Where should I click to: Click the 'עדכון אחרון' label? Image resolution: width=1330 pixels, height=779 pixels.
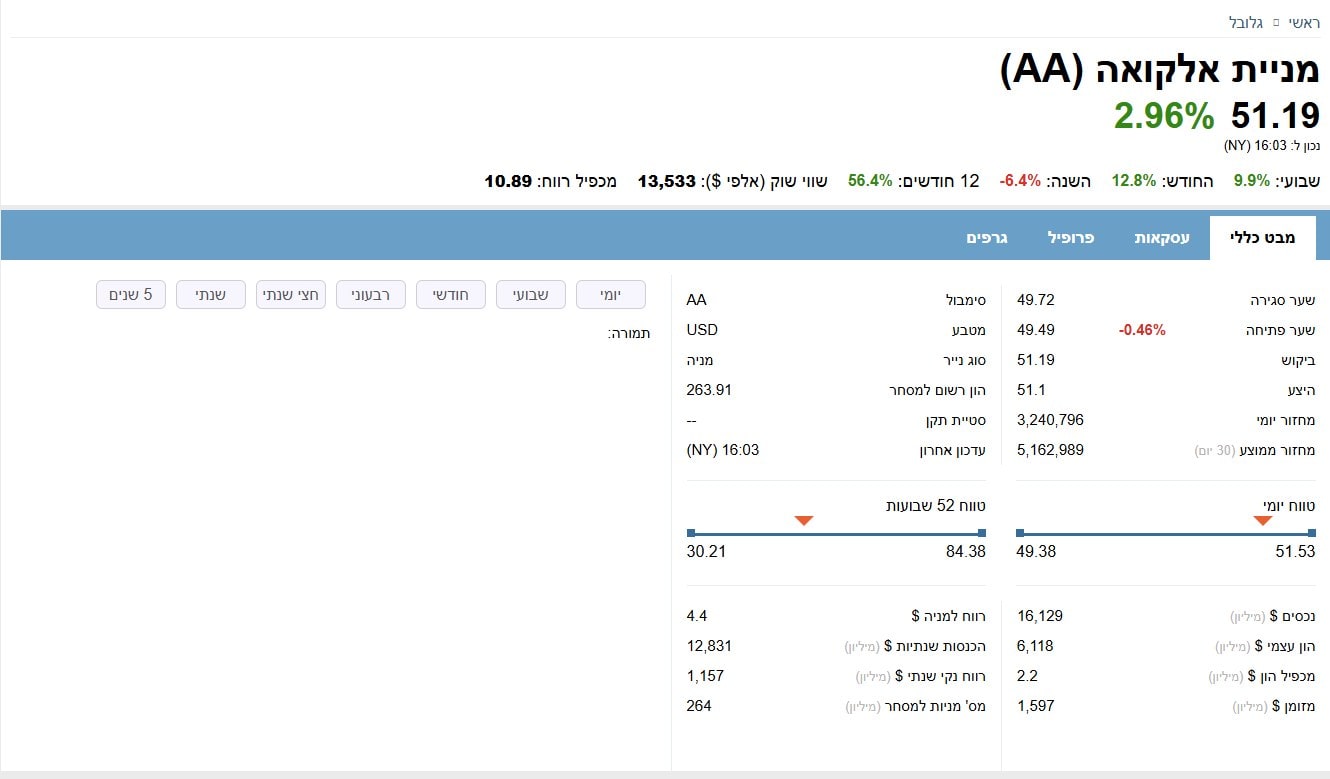[953, 450]
